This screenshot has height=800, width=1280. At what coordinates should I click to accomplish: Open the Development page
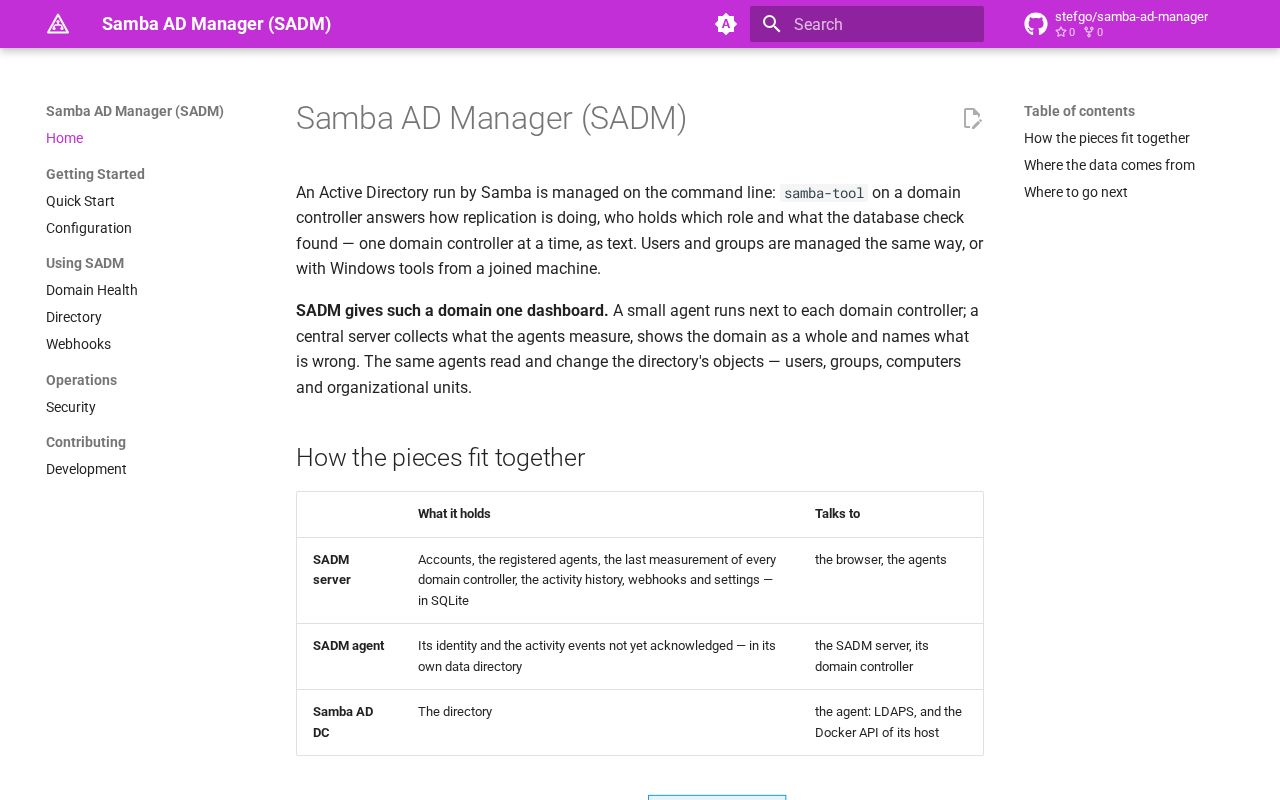pos(86,469)
